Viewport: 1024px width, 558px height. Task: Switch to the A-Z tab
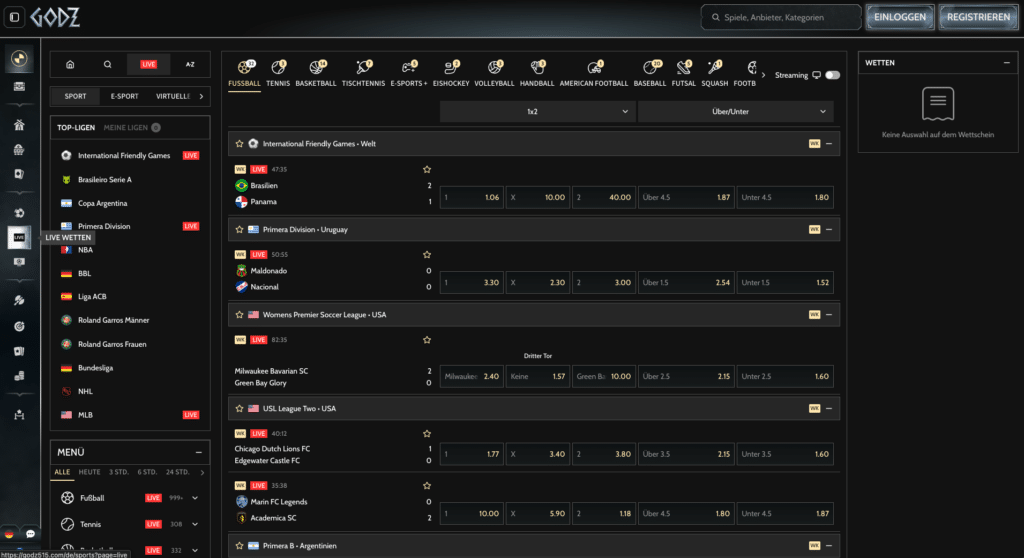[190, 64]
